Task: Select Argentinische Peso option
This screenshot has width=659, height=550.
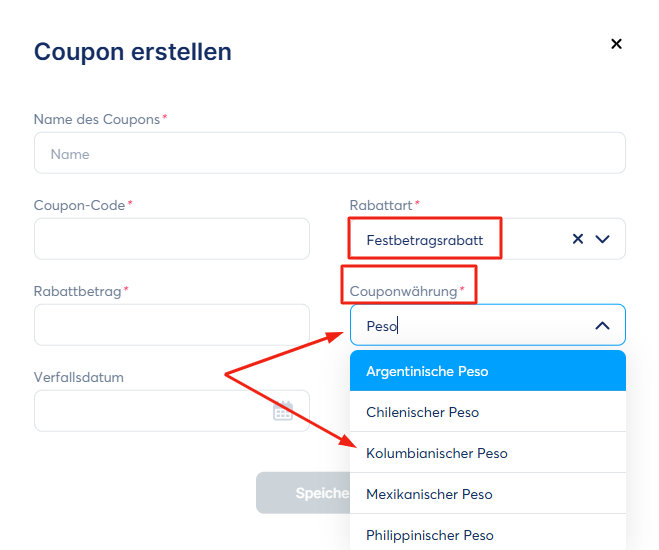Action: 488,371
